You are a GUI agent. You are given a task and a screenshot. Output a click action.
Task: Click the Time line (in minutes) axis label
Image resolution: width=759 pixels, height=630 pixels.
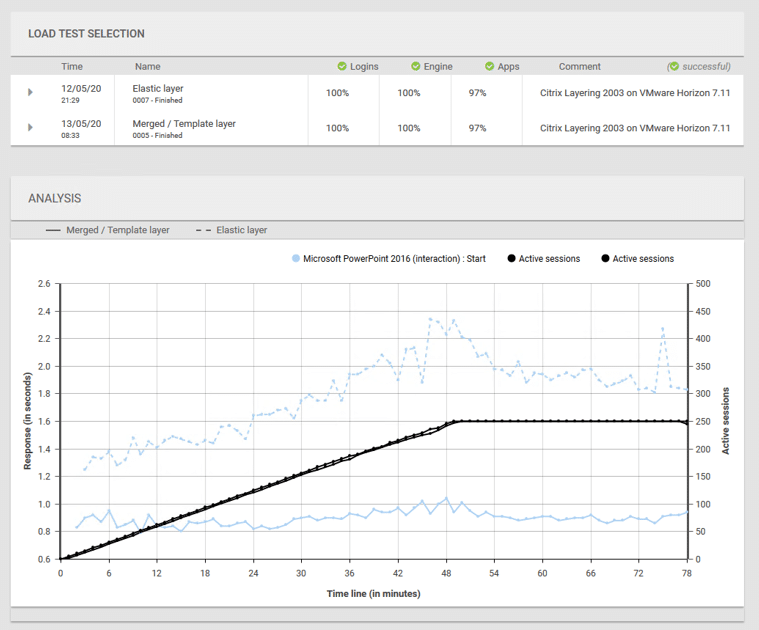pyautogui.click(x=374, y=594)
